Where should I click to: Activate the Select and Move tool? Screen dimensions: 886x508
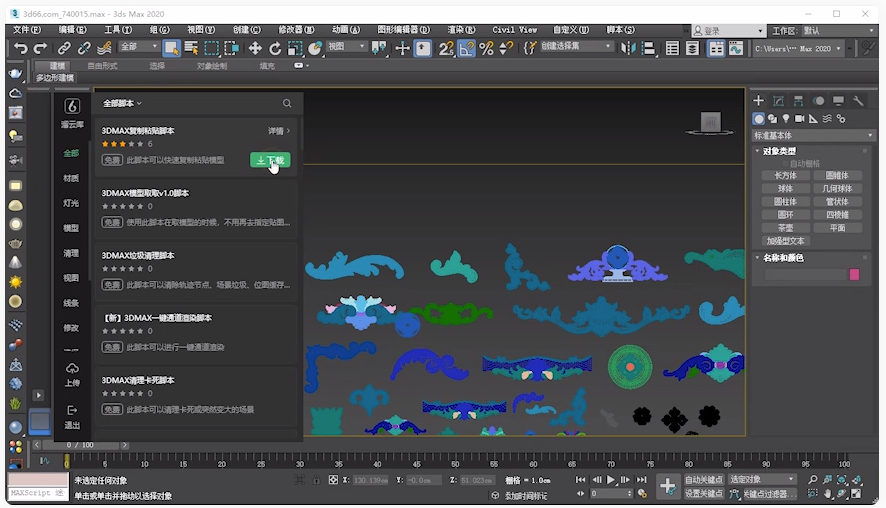coord(255,49)
